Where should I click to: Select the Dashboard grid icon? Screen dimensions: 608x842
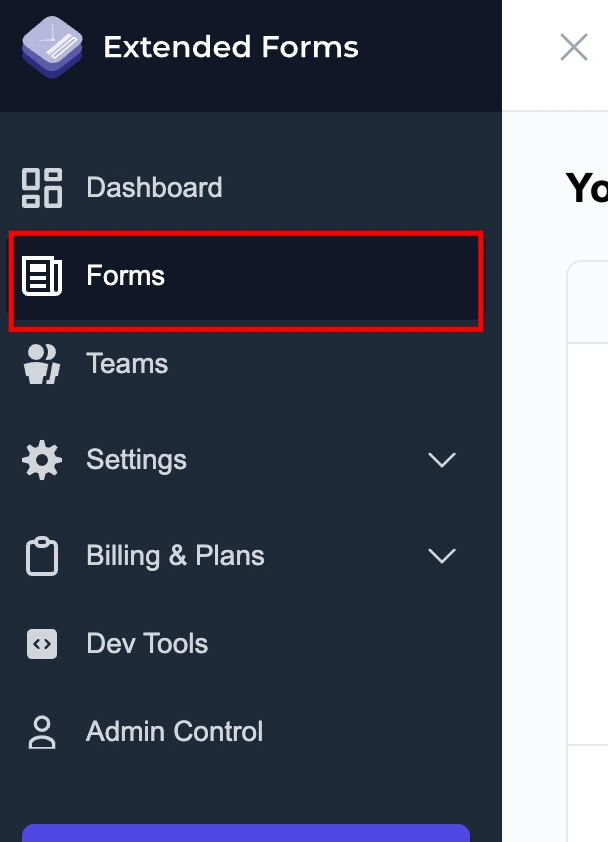pyautogui.click(x=41, y=186)
